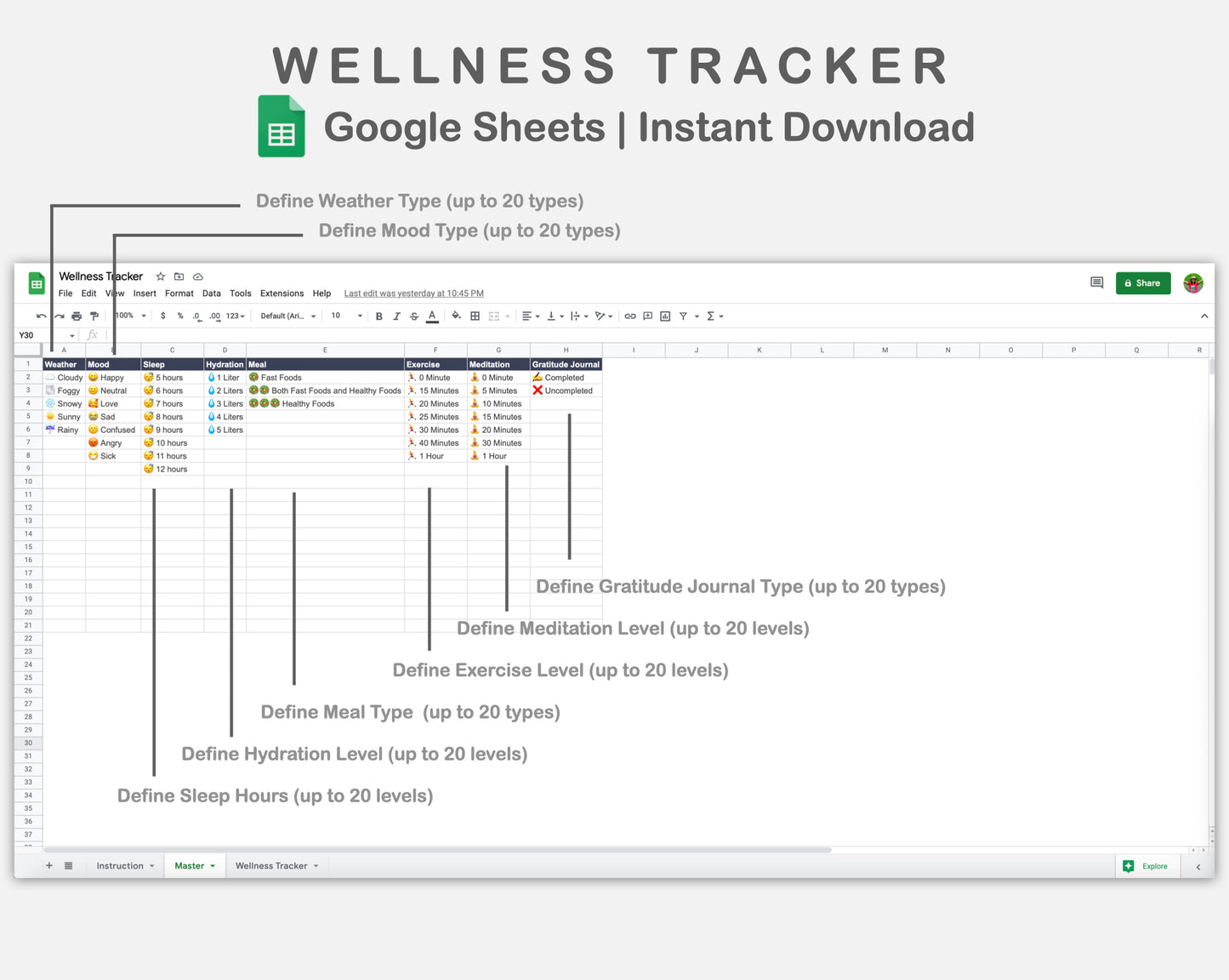Switch to the Instruction sheet tab
The width and height of the screenshot is (1229, 980).
click(x=120, y=865)
